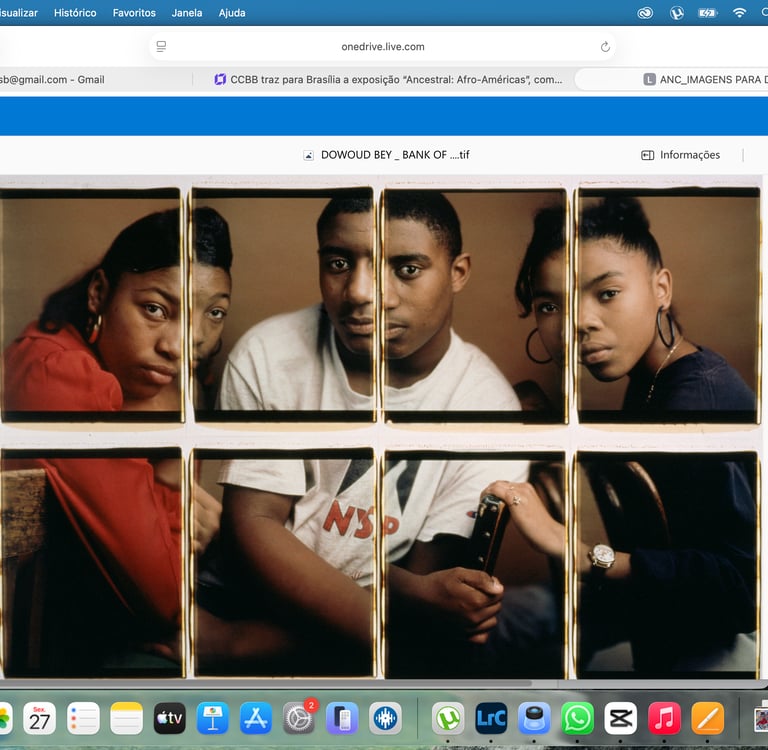Open Apple TV from the Dock
The width and height of the screenshot is (768, 750).
tap(169, 718)
